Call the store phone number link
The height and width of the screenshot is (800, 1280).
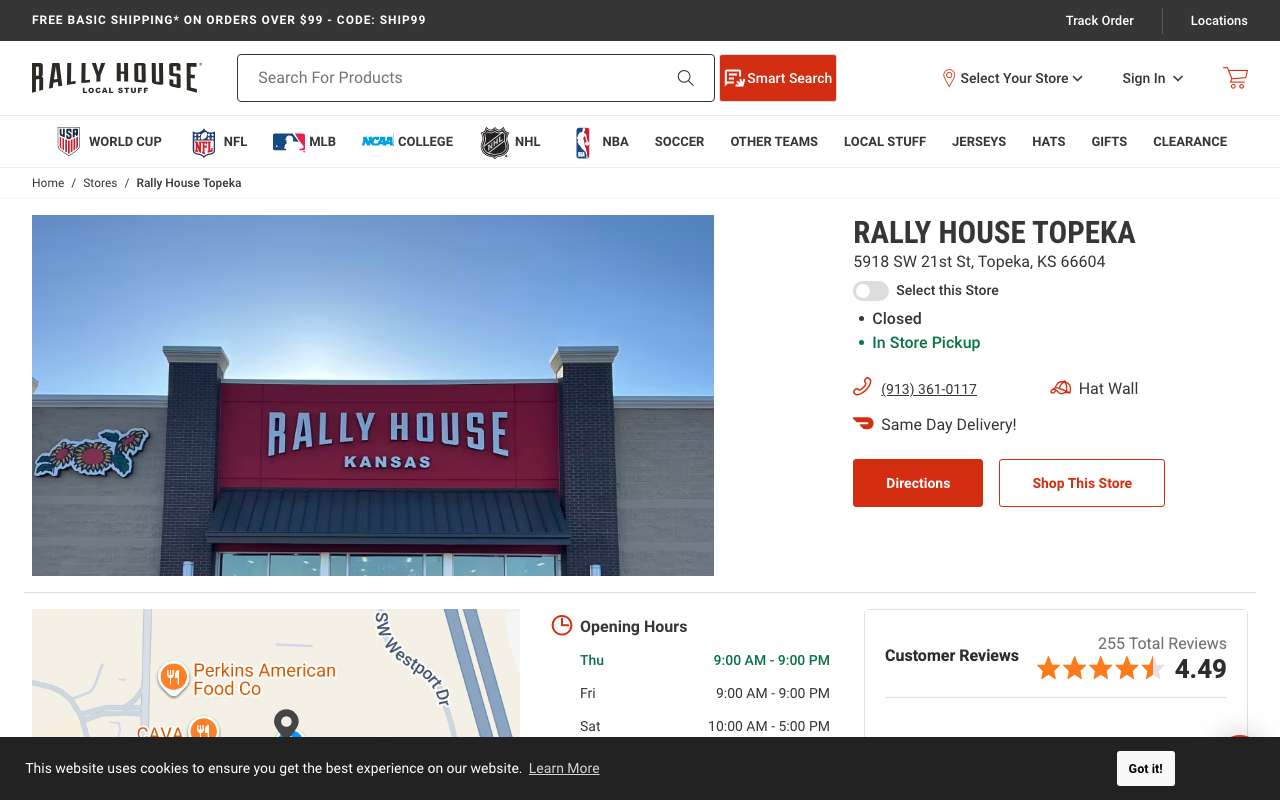pos(929,389)
